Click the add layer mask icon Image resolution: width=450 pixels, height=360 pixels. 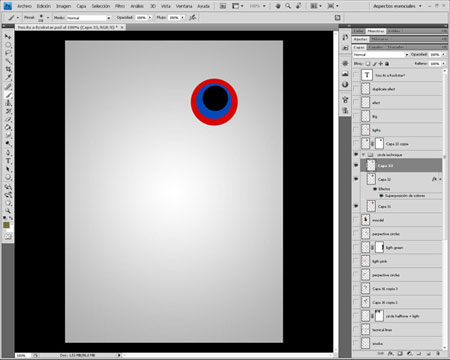(x=400, y=354)
